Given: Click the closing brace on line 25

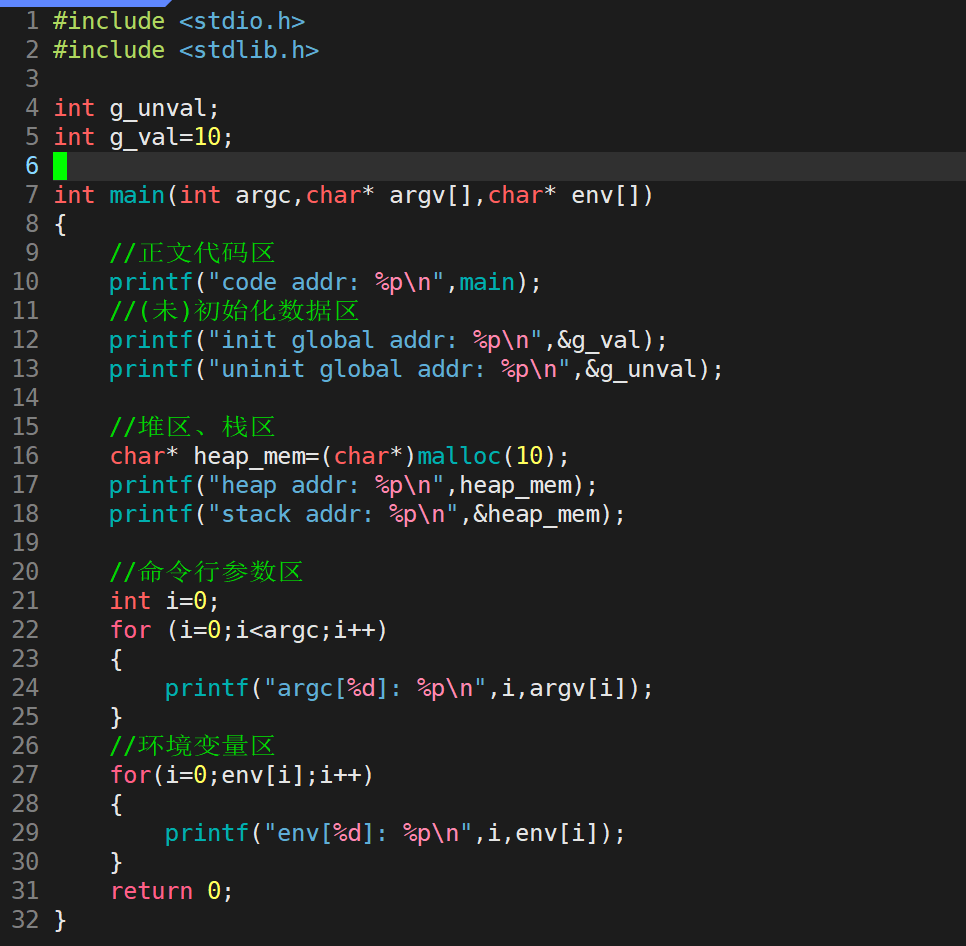Looking at the screenshot, I should 116,717.
